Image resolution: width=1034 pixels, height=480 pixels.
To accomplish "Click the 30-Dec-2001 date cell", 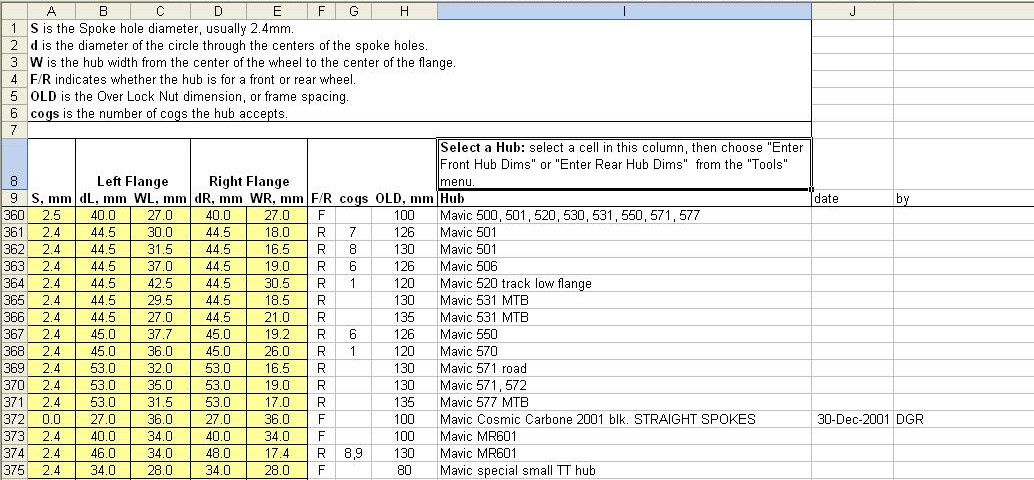I will pyautogui.click(x=852, y=419).
